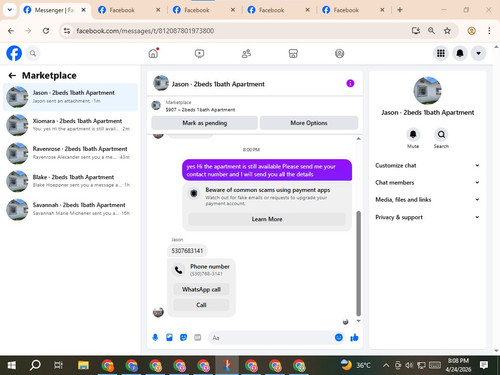Click the shield icon in scam warning
The image size is (500, 375).
click(x=194, y=193)
